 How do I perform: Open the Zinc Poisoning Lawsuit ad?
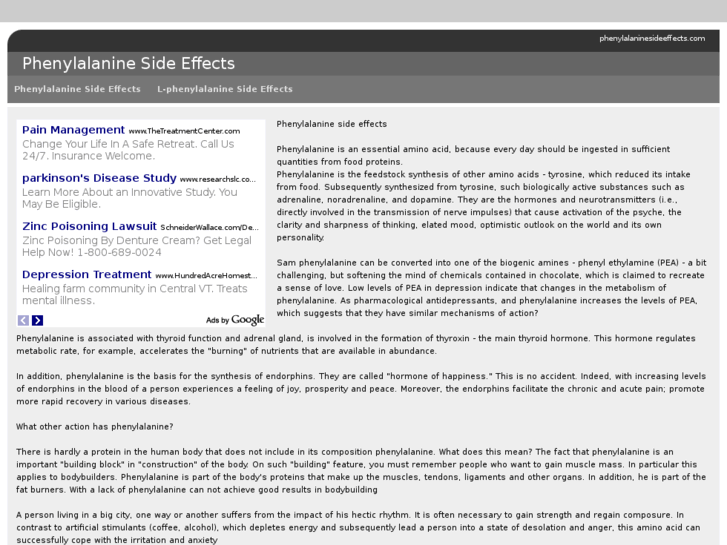tap(89, 226)
